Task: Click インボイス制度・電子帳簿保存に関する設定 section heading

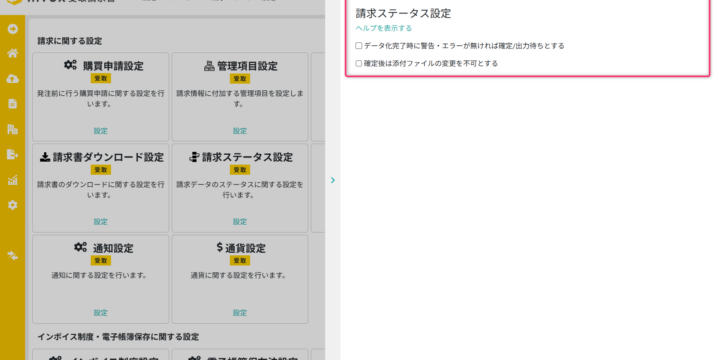Action: coord(118,337)
